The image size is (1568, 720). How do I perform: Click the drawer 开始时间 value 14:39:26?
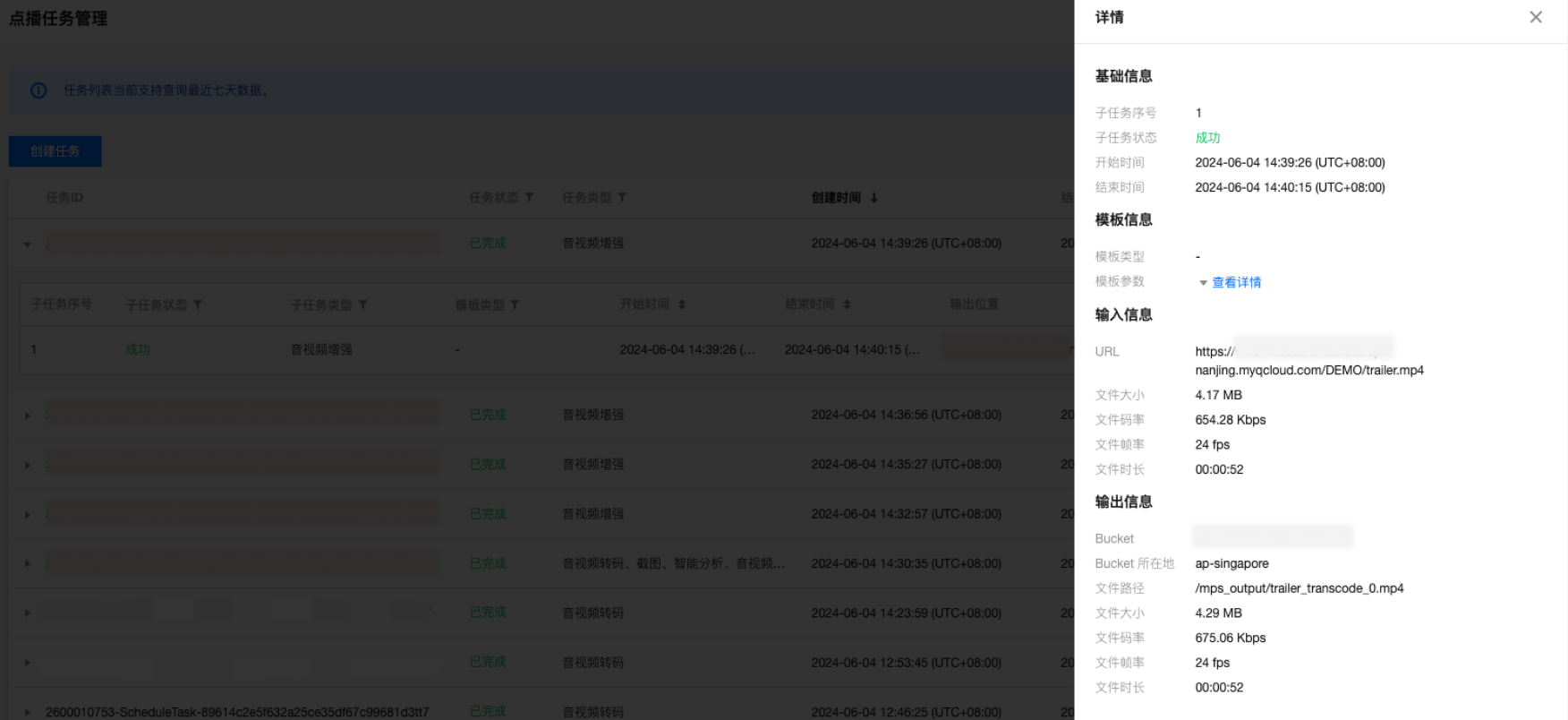tap(1290, 163)
